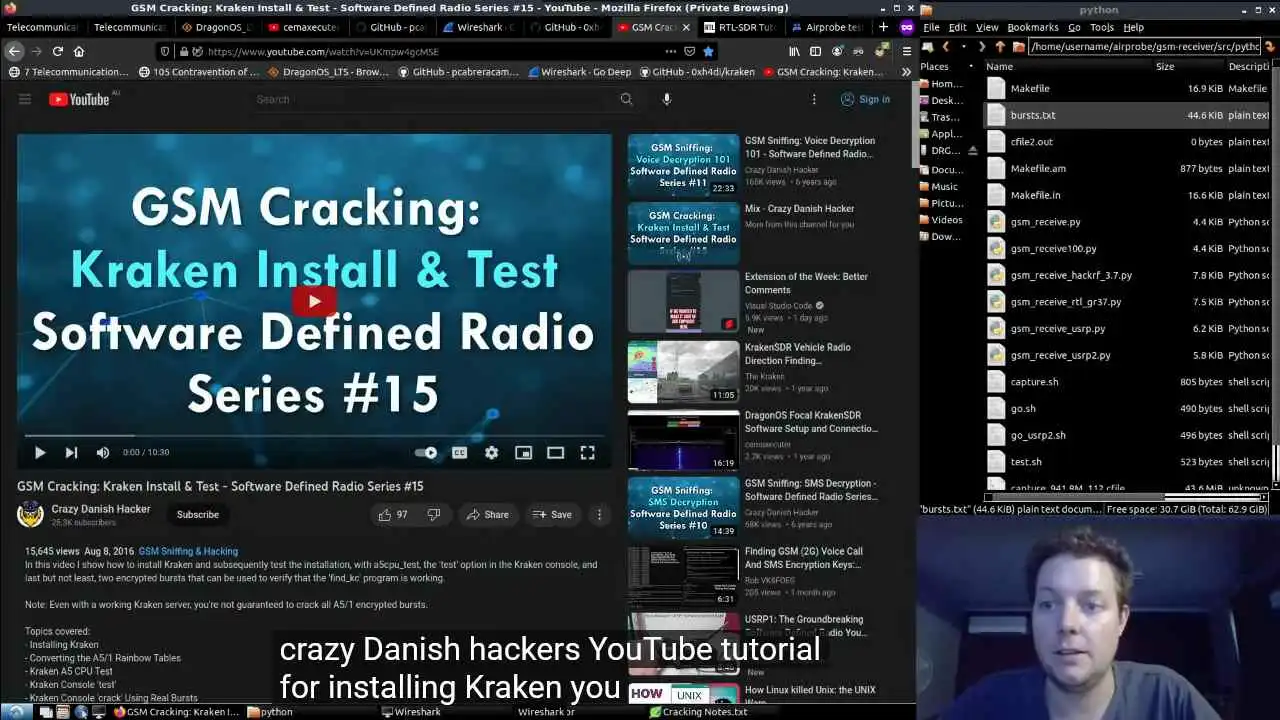Open Bookmarks menu in file manager
This screenshot has width=1280, height=720.
point(1032,27)
